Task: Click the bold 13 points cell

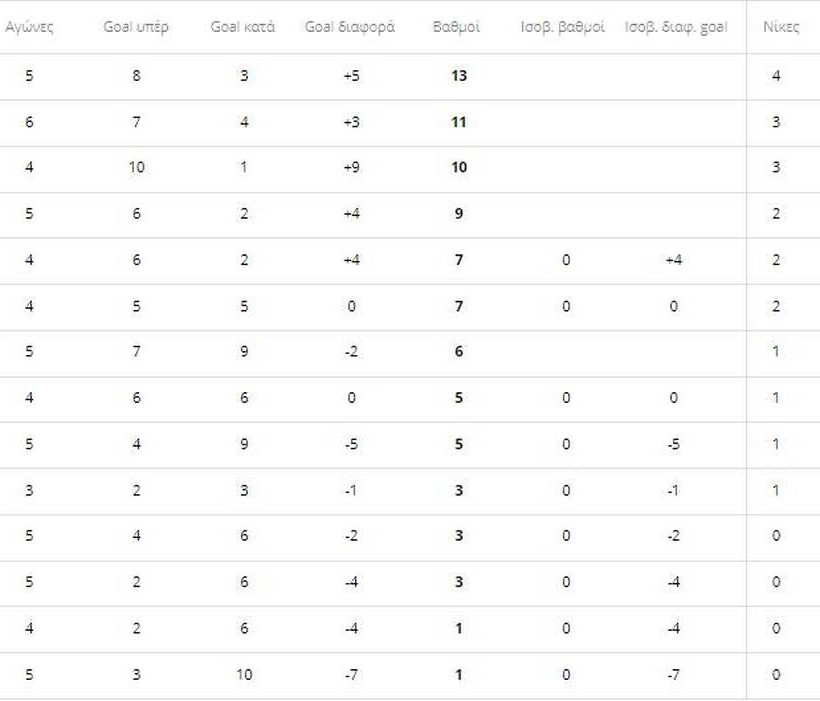Action: (459, 76)
